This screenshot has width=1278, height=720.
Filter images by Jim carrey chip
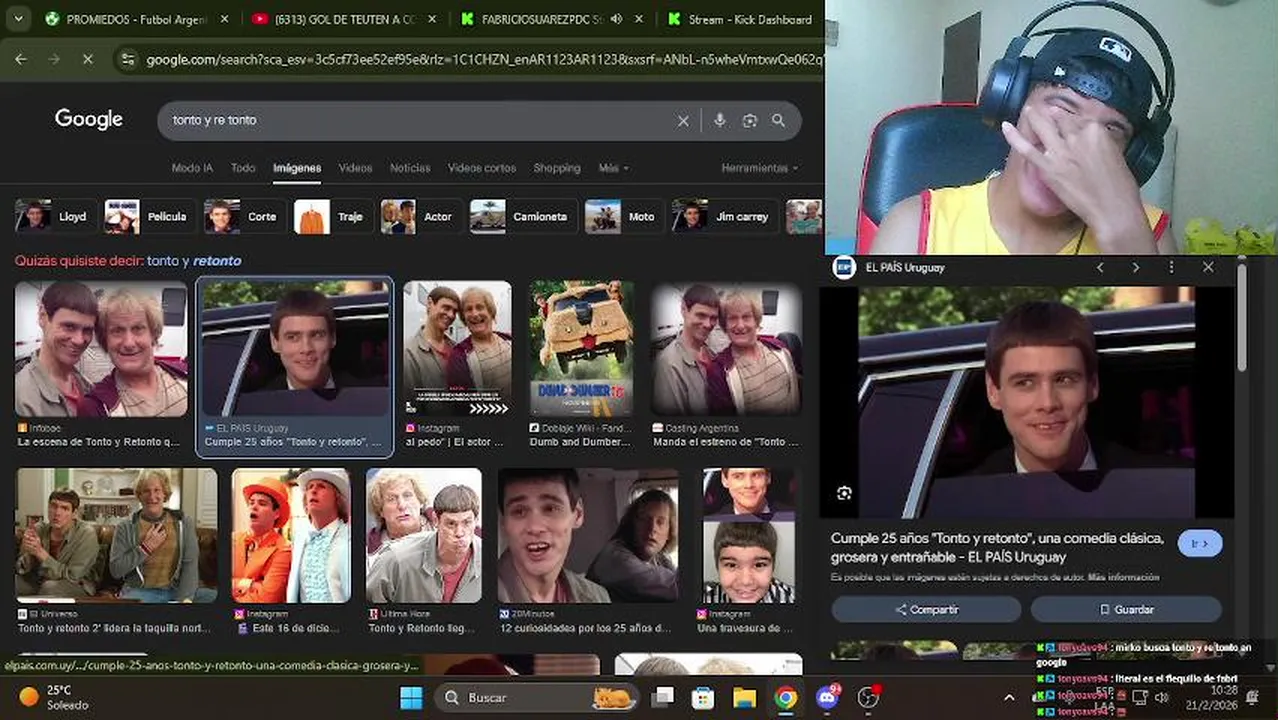[725, 216]
